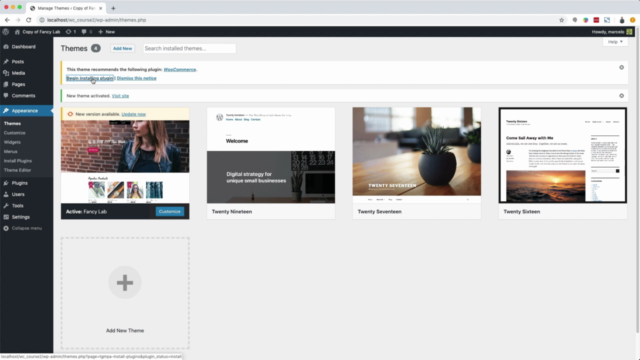This screenshot has height=360, width=640.
Task: Click the Add New Theme plus tile
Action: click(125, 293)
